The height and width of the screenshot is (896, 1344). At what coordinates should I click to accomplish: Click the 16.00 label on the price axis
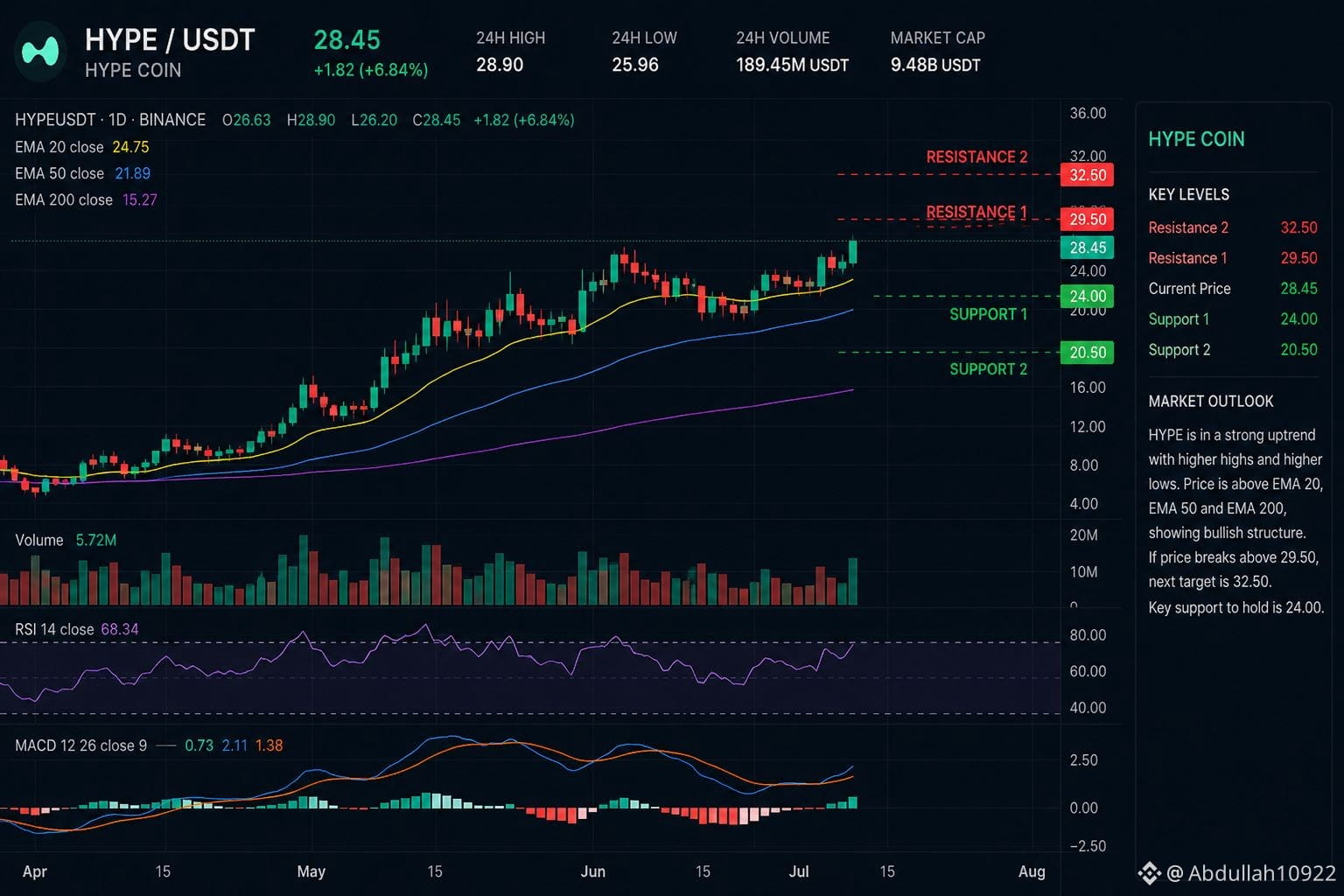click(1088, 388)
